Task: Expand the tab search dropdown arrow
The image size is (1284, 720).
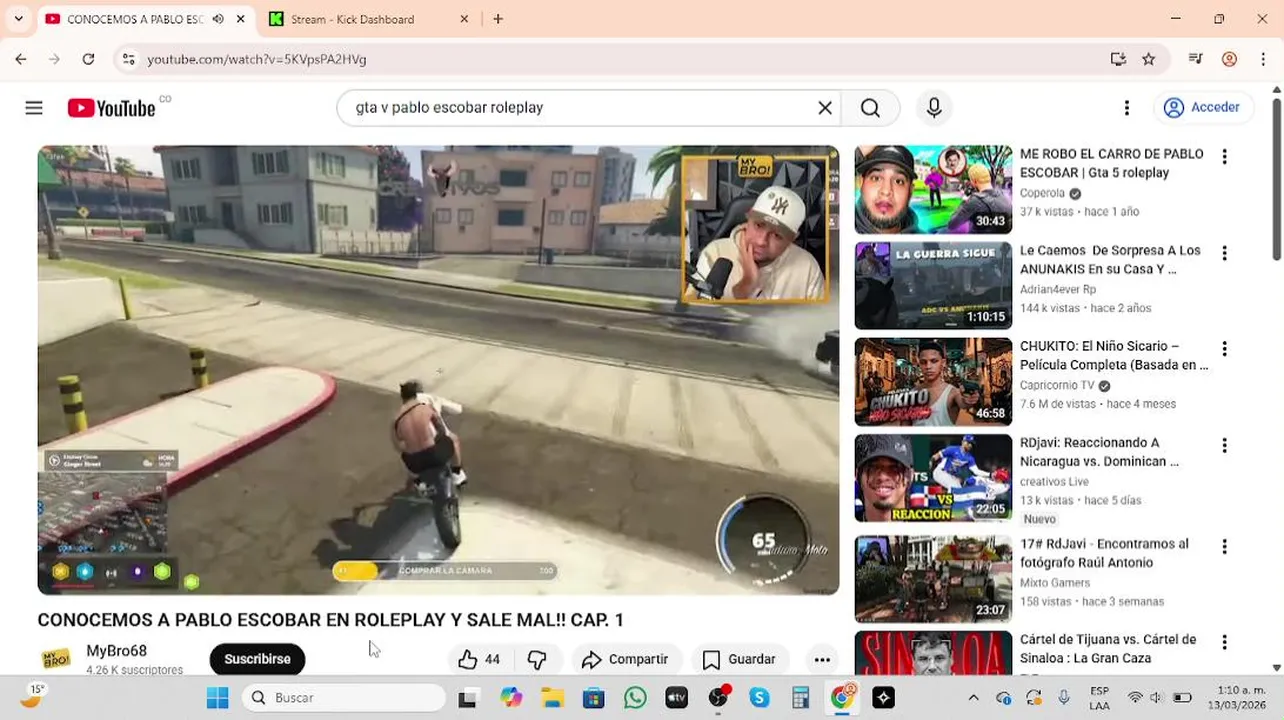Action: [x=18, y=19]
